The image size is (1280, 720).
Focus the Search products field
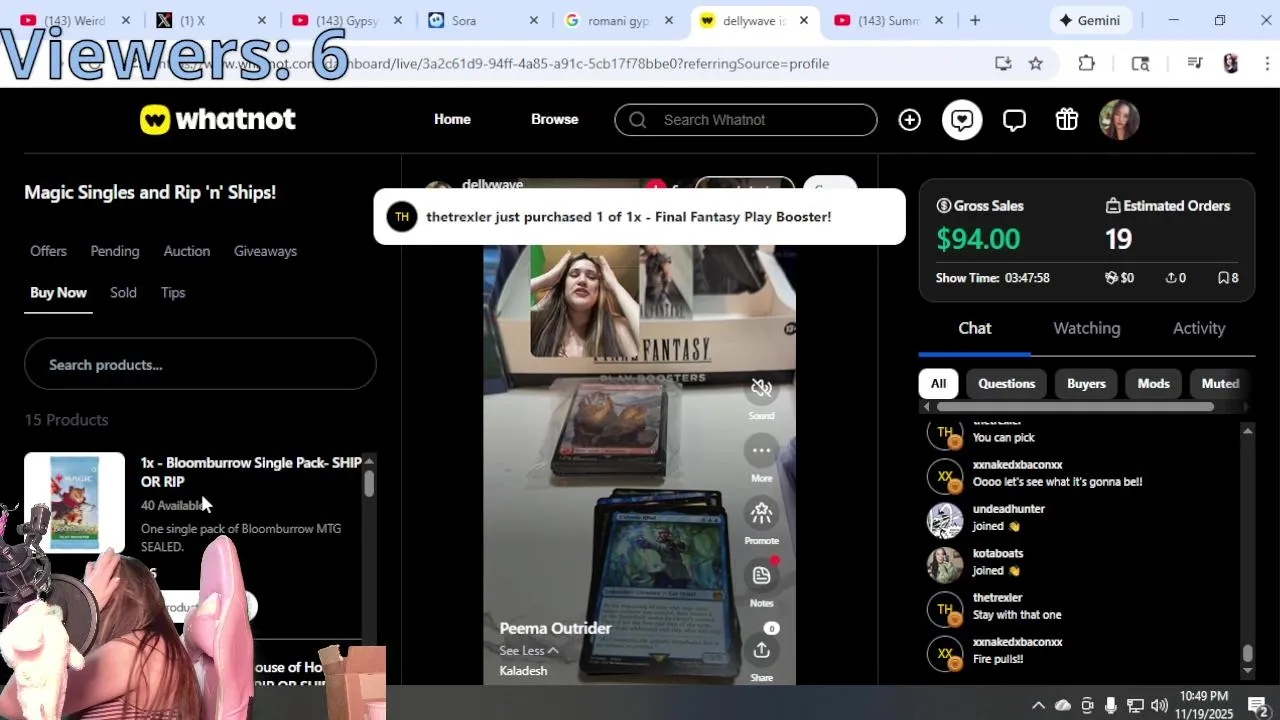(200, 364)
